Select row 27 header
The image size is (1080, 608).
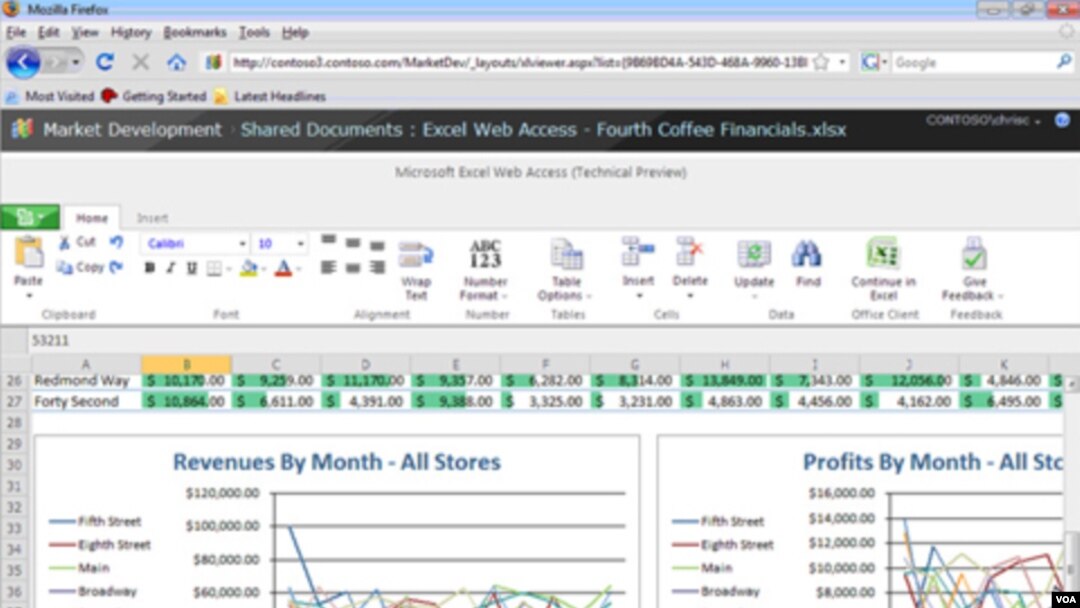(14, 401)
